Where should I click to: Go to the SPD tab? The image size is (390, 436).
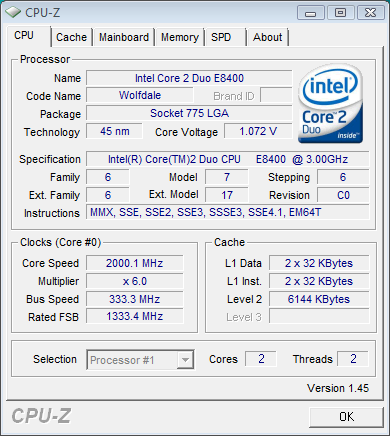click(x=225, y=37)
